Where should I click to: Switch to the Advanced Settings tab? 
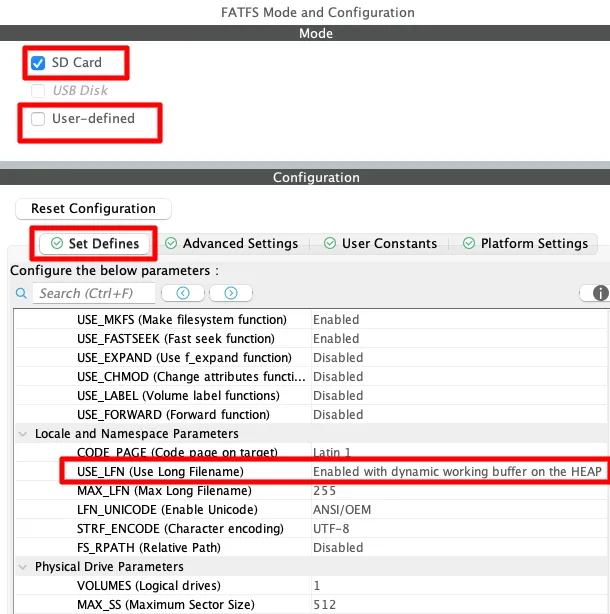point(231,244)
